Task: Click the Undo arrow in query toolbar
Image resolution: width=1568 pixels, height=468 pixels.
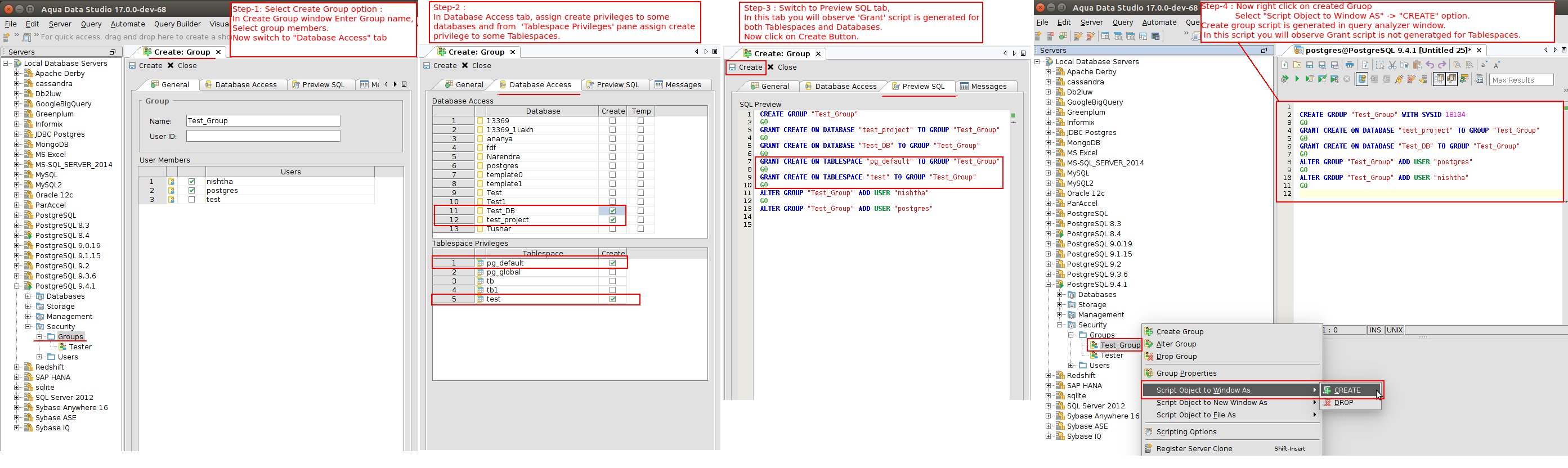Action: click(x=1430, y=65)
